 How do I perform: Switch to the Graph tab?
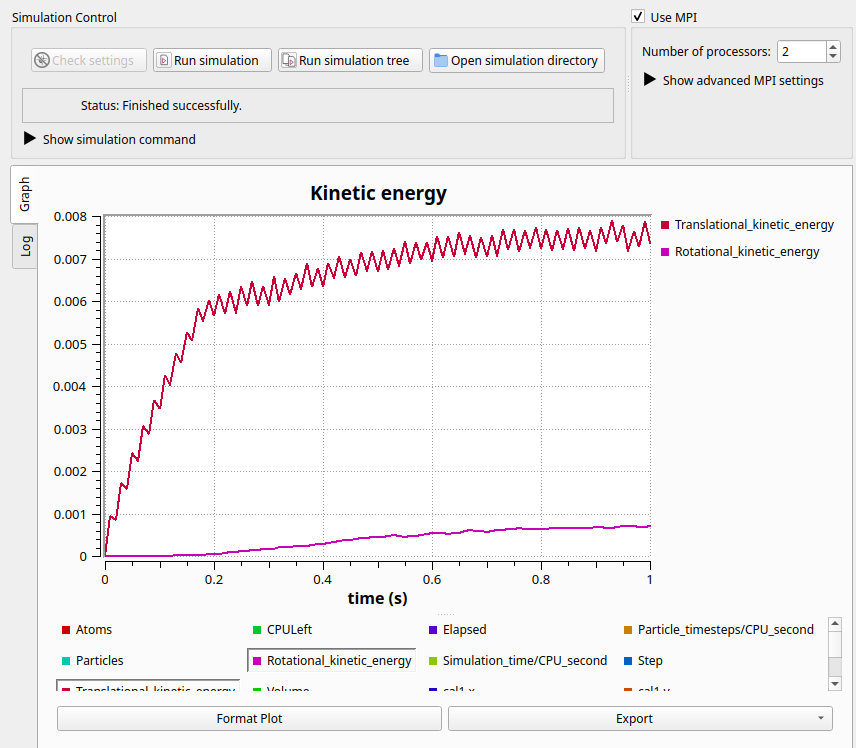[x=25, y=194]
